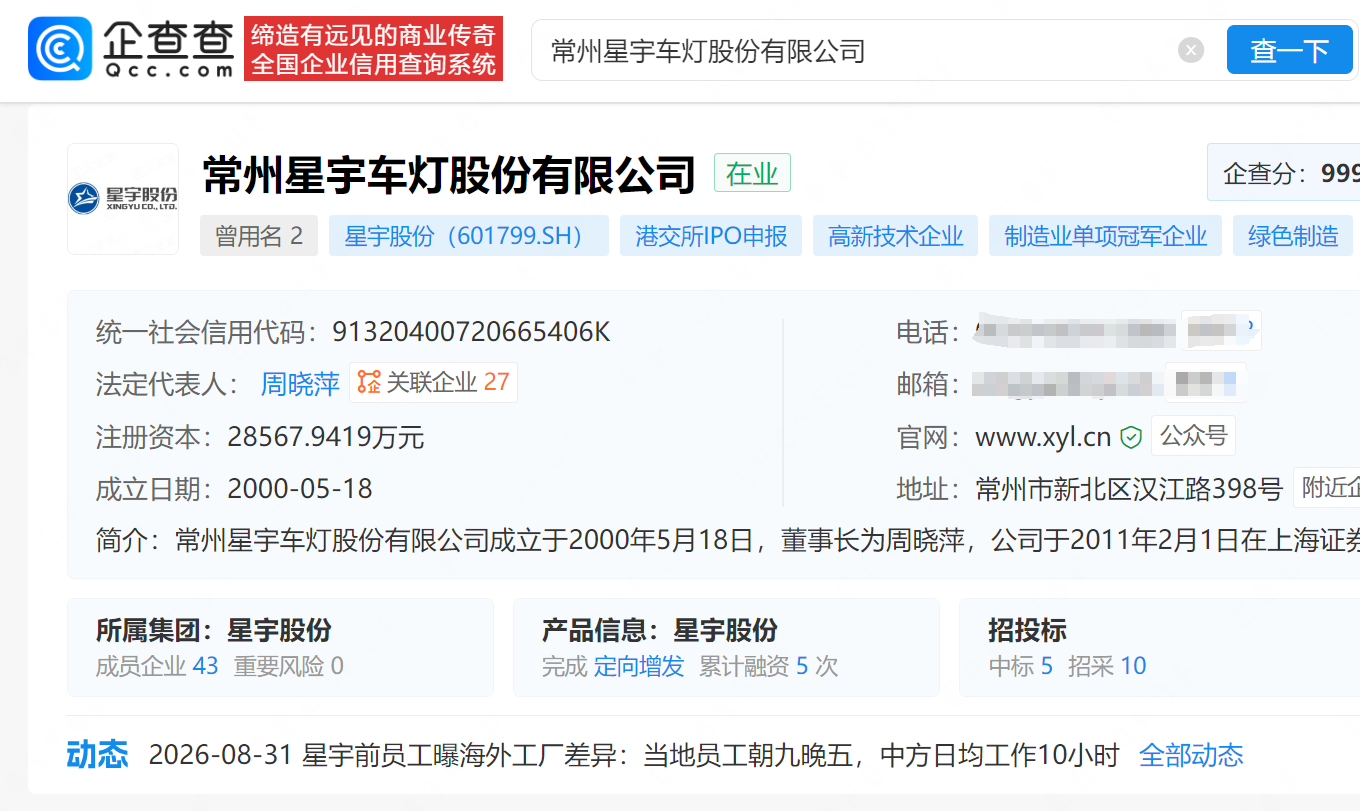The height and width of the screenshot is (811, 1360).
Task: Open legal representative 周晓萍 profile link
Action: 300,383
